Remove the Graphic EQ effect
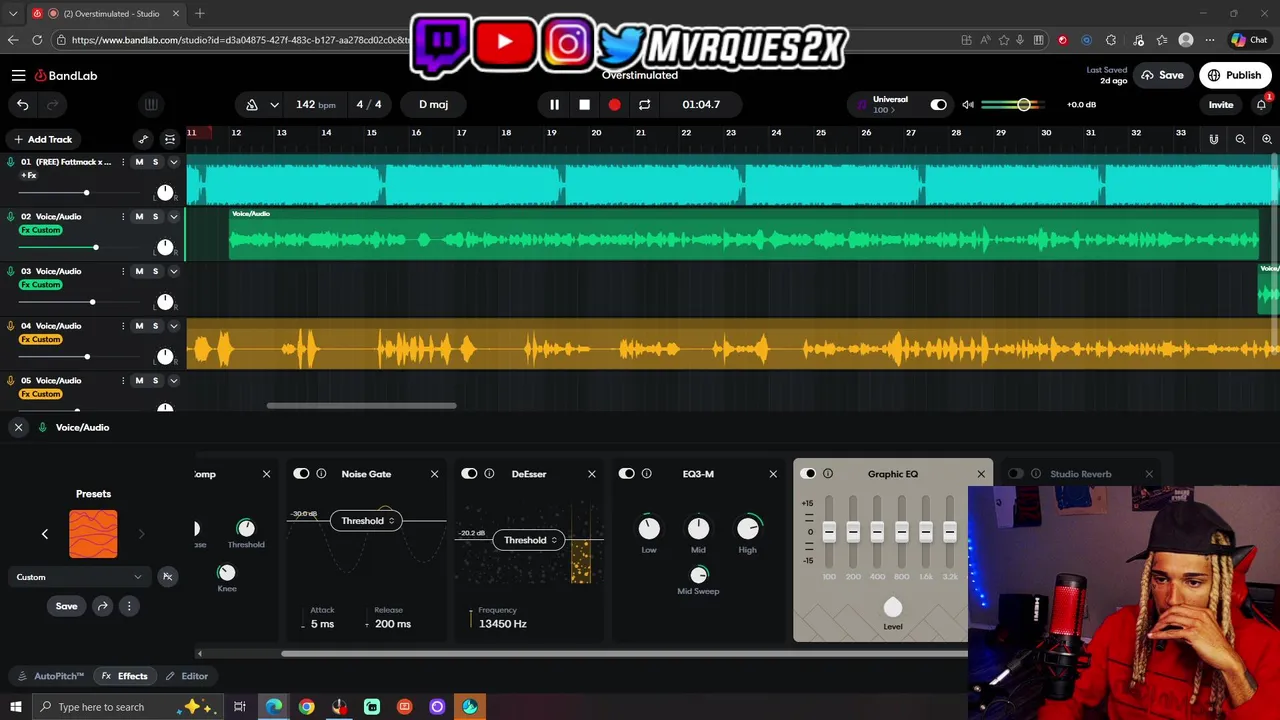The width and height of the screenshot is (1280, 720). coord(981,474)
